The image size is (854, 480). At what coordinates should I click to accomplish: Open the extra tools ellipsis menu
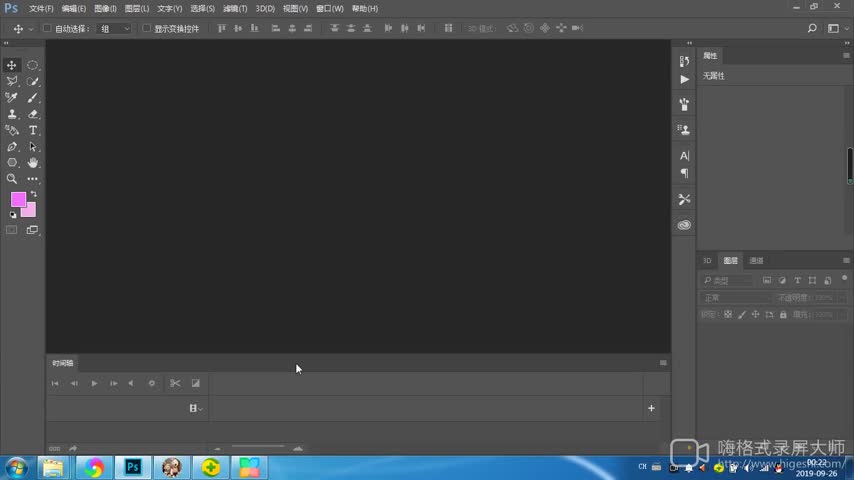pyautogui.click(x=33, y=179)
